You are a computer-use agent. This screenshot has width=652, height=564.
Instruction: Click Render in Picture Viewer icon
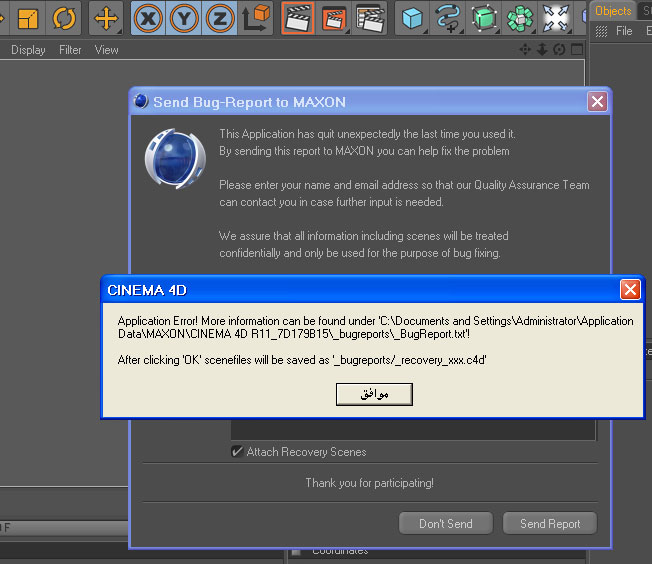point(334,19)
